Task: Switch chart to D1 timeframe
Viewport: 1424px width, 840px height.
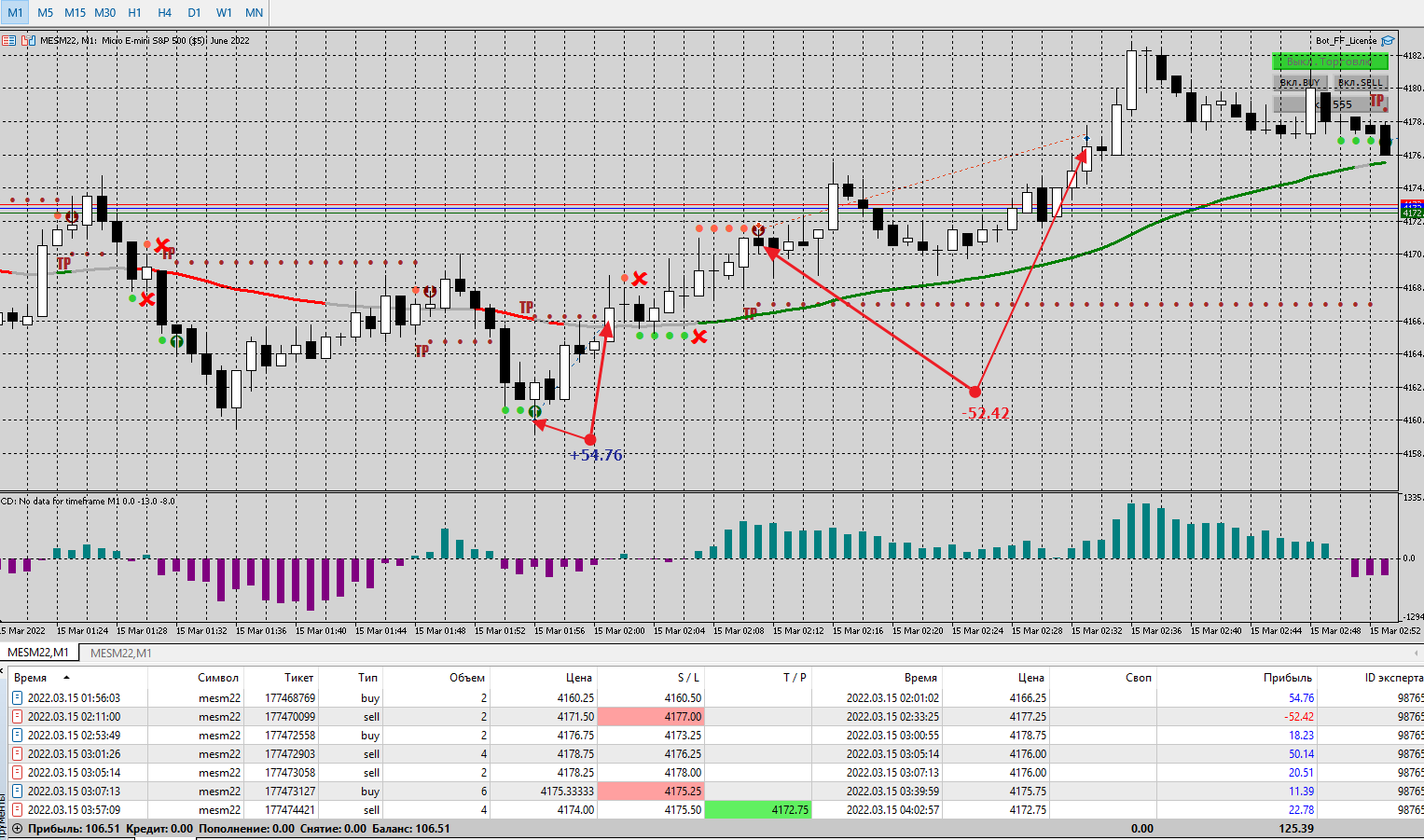Action: tap(194, 12)
